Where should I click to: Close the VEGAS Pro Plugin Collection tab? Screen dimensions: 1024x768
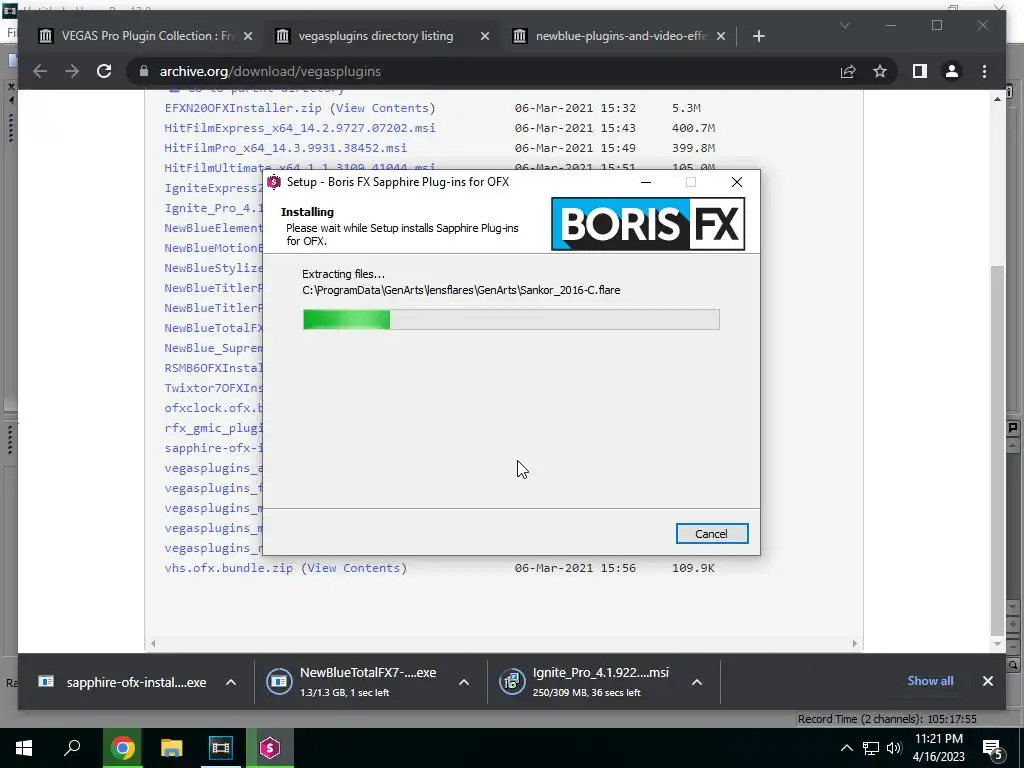click(248, 37)
